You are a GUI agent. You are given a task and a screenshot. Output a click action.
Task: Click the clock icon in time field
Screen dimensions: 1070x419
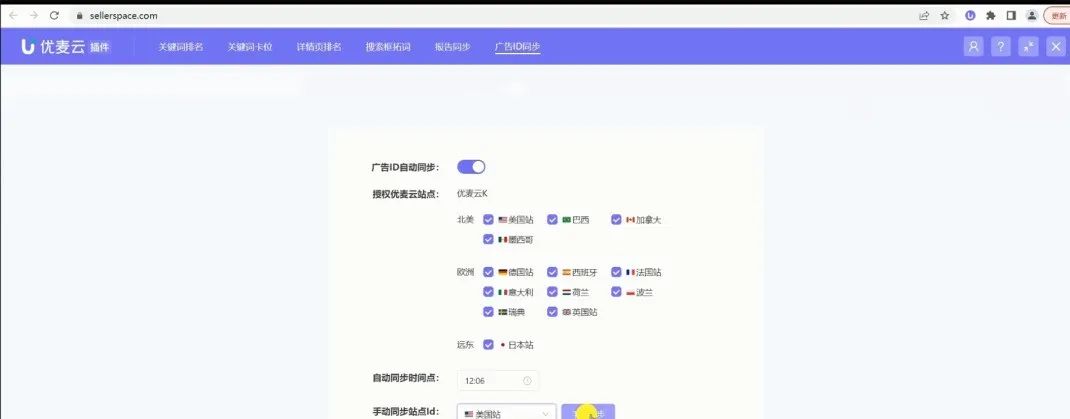coord(527,380)
